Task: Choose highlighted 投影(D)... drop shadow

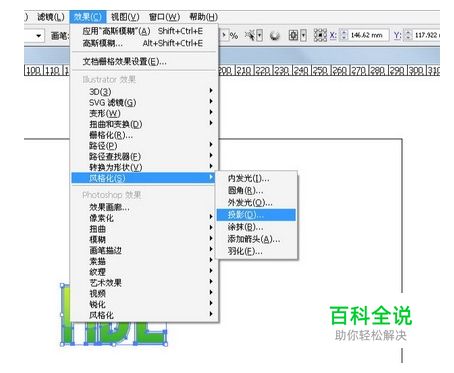Action: [256, 215]
